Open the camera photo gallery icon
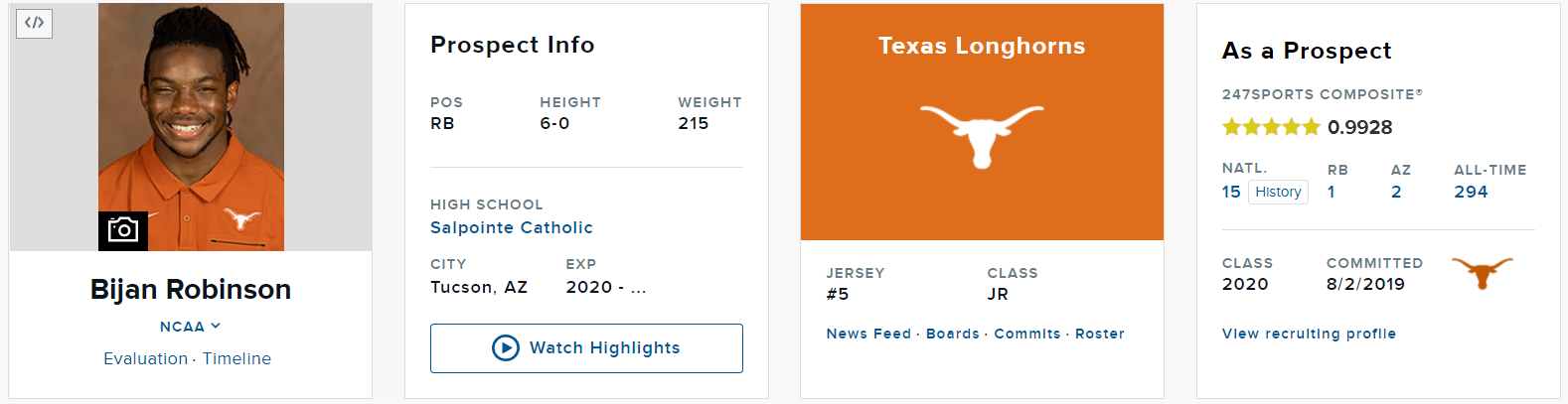This screenshot has width=1568, height=404. 123,230
